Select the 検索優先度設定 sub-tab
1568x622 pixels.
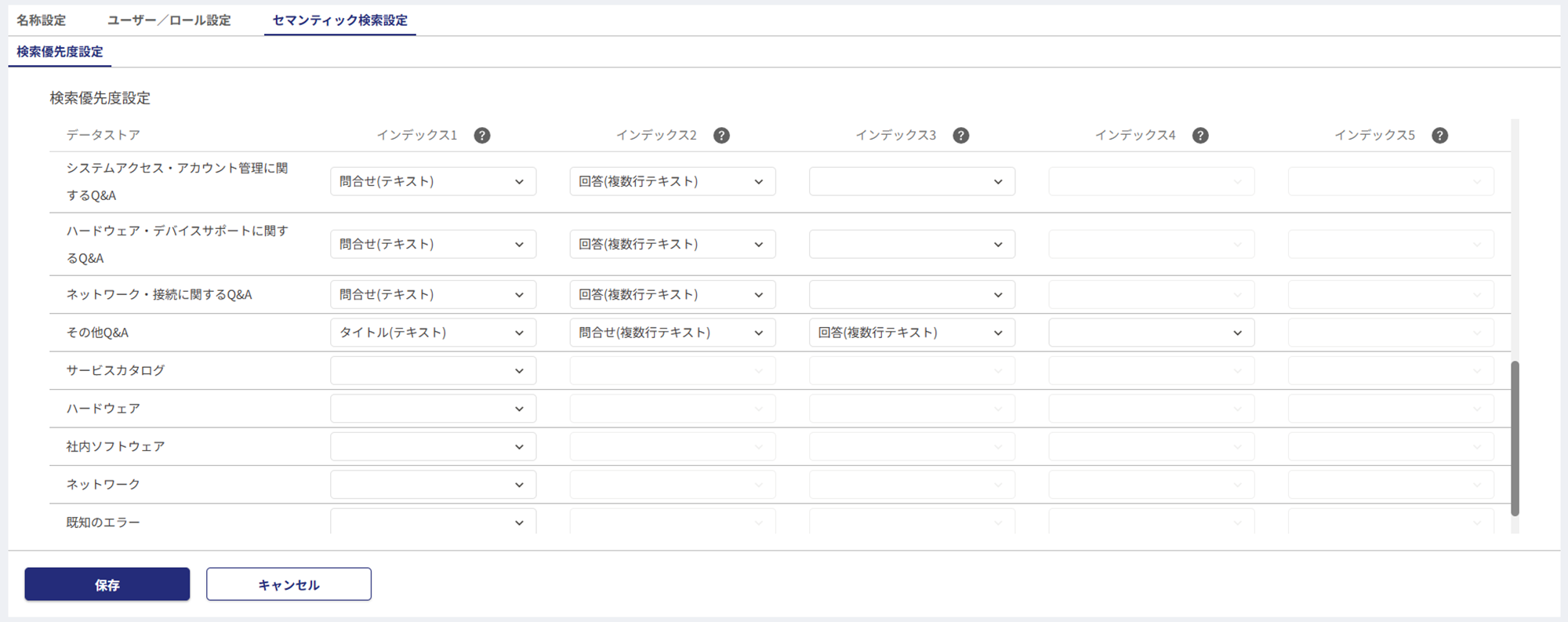pyautogui.click(x=60, y=52)
